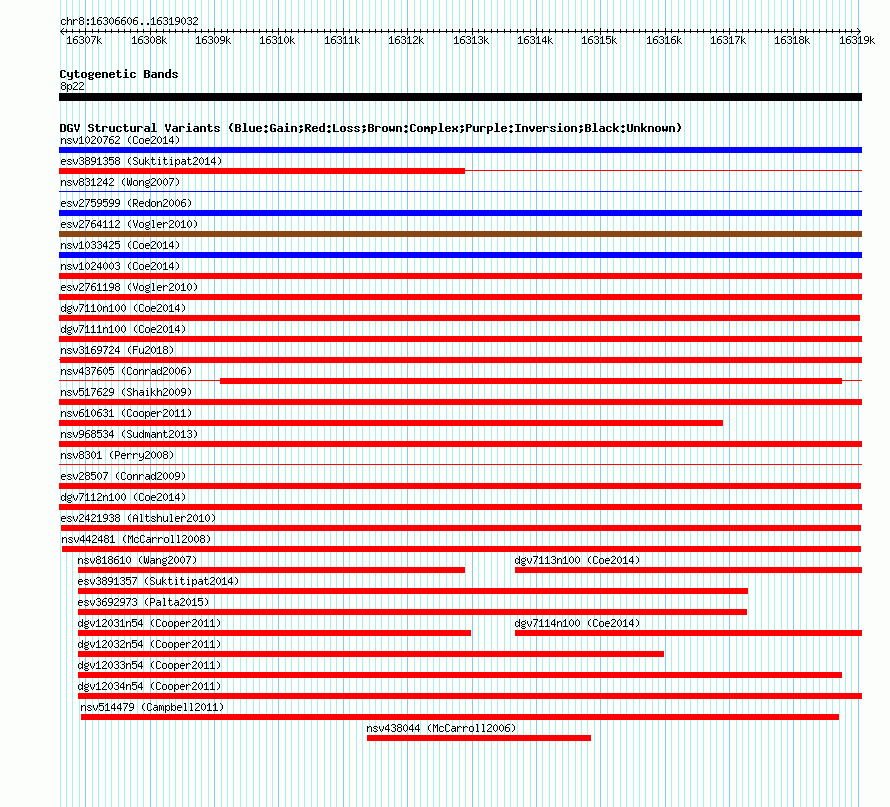Select the blue bar under esv2759599
This screenshot has height=807, width=890.
pos(460,213)
